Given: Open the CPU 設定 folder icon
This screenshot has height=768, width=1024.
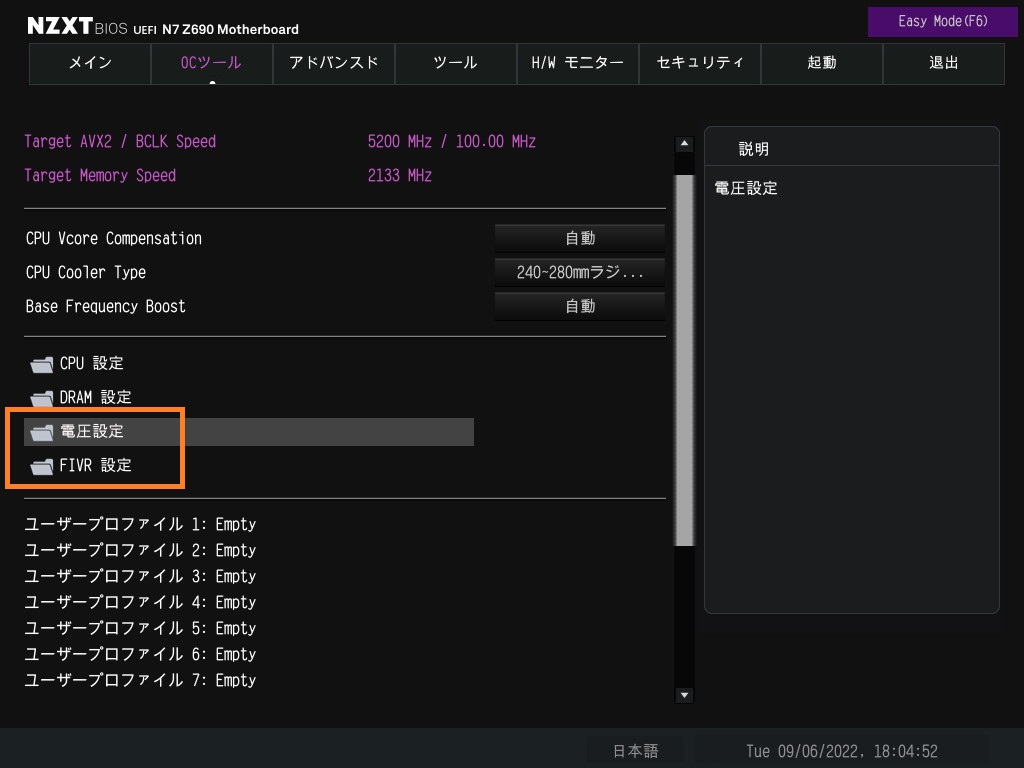Looking at the screenshot, I should [42, 364].
